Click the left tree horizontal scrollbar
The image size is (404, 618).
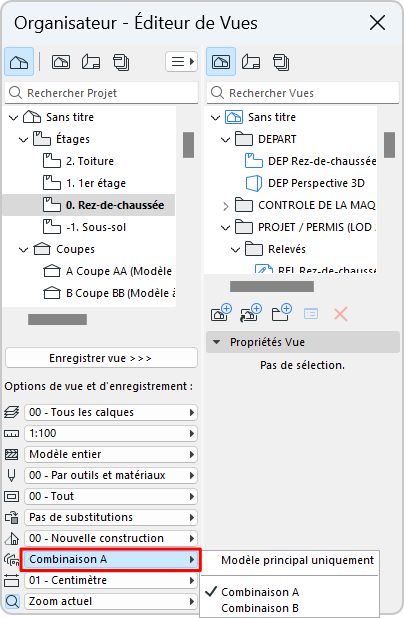point(58,319)
